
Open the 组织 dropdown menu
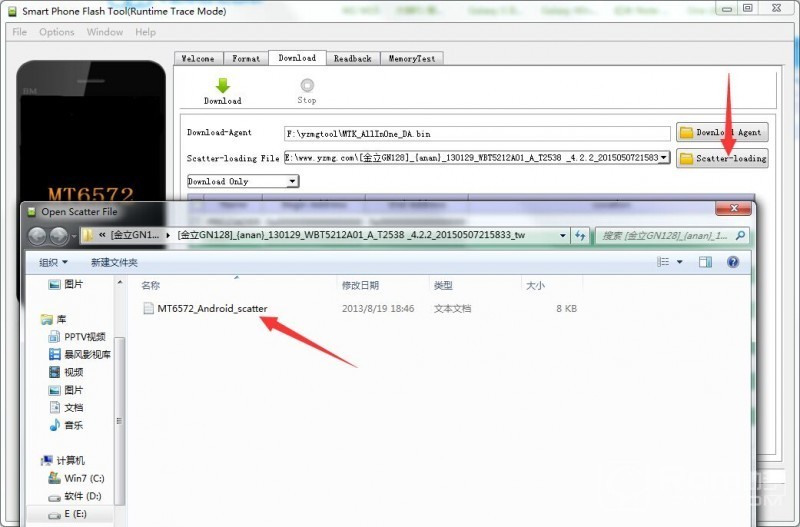(53, 262)
